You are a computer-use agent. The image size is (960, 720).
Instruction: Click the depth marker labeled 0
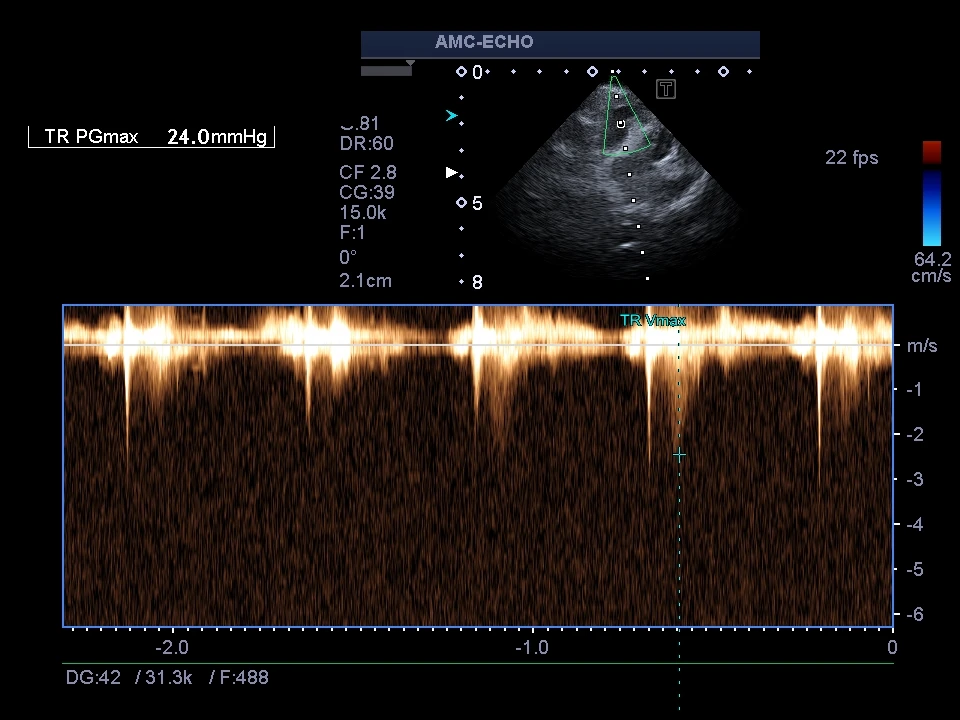point(477,72)
